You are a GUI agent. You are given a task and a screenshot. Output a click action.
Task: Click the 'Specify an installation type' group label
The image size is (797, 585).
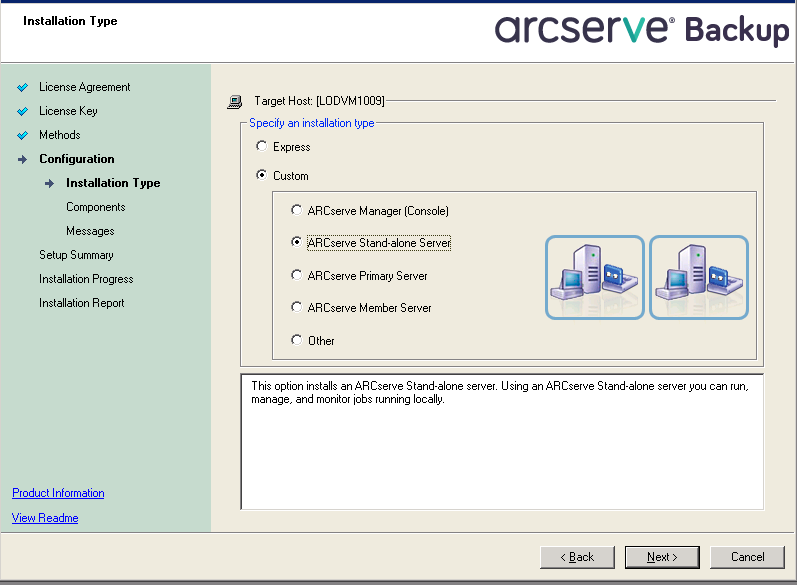coord(312,123)
